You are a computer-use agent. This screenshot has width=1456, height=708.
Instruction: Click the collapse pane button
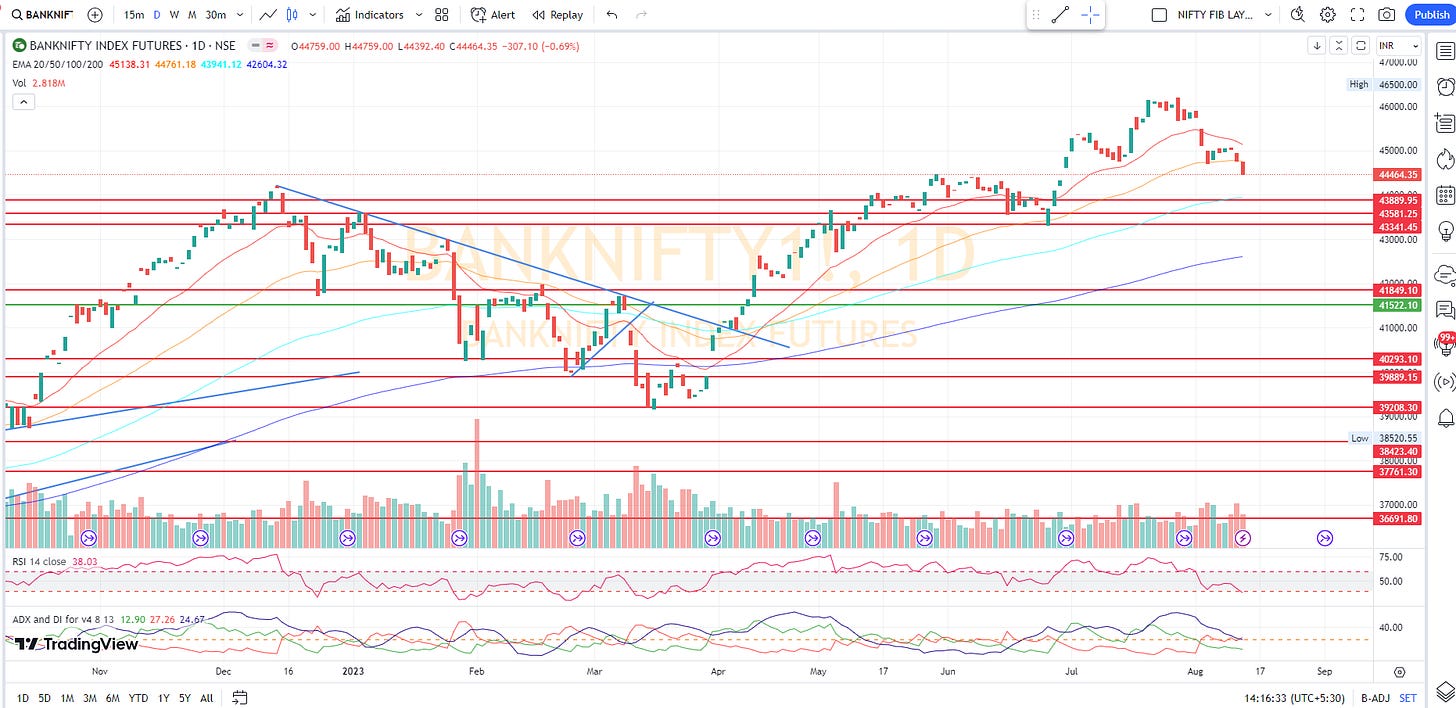coord(1340,46)
